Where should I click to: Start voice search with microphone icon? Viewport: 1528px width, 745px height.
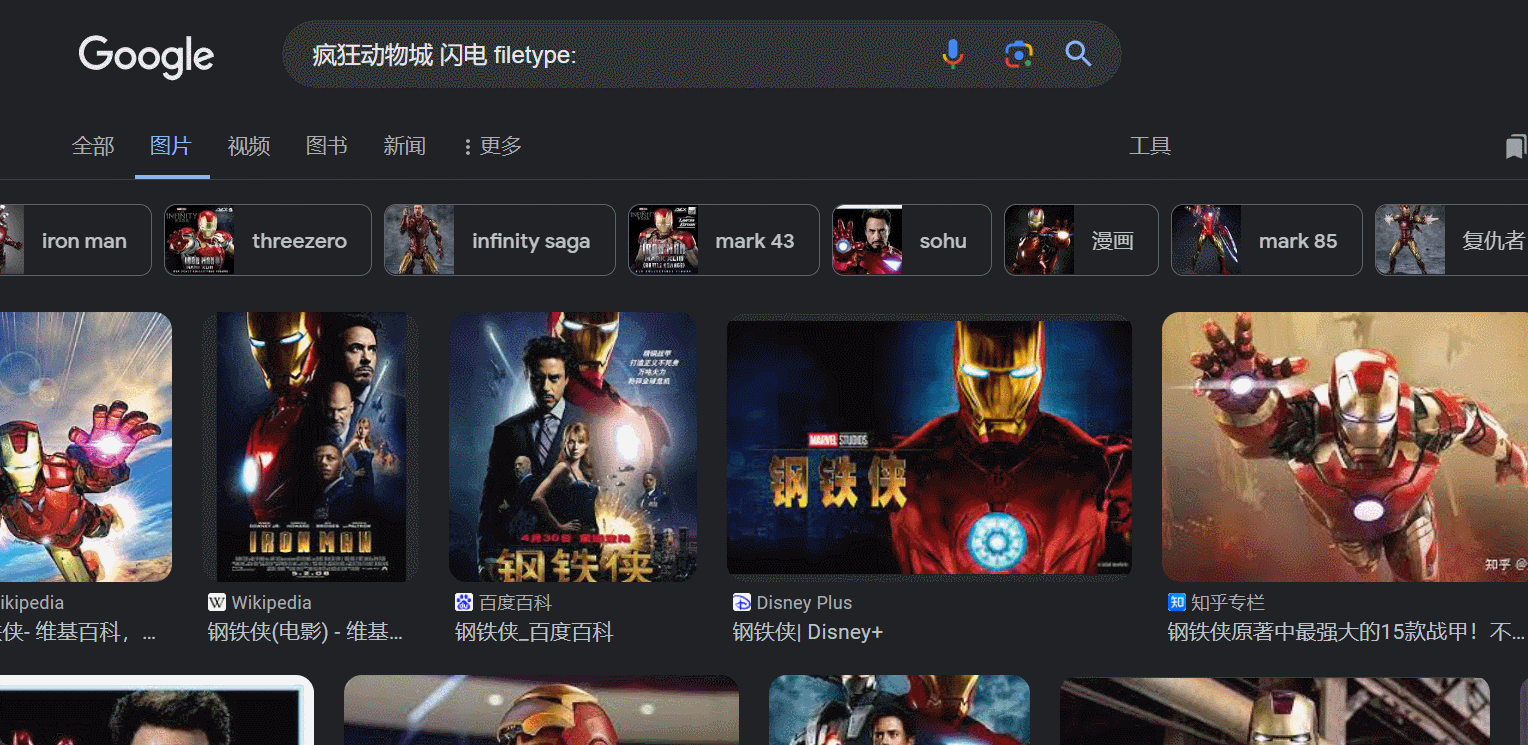pos(953,54)
